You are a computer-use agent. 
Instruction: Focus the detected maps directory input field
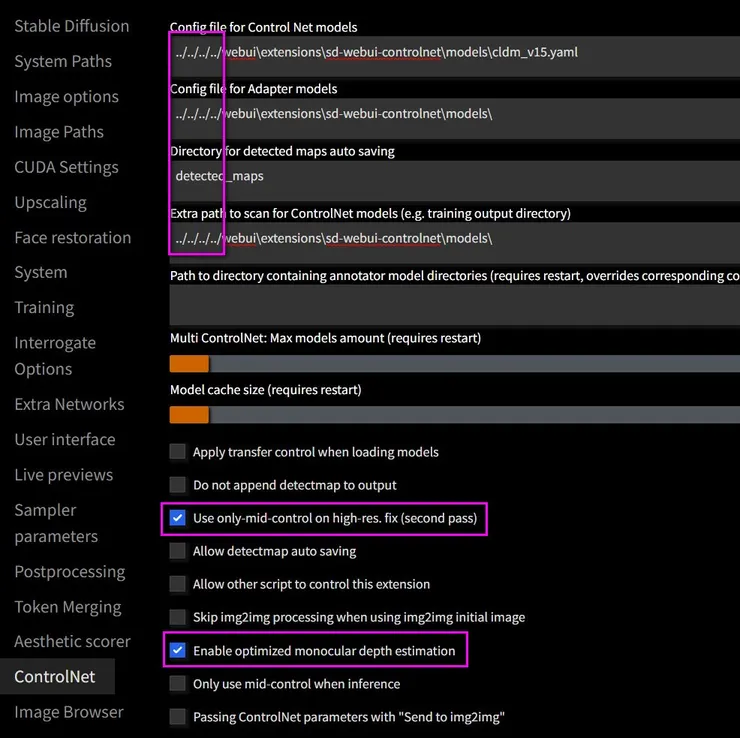coord(450,176)
